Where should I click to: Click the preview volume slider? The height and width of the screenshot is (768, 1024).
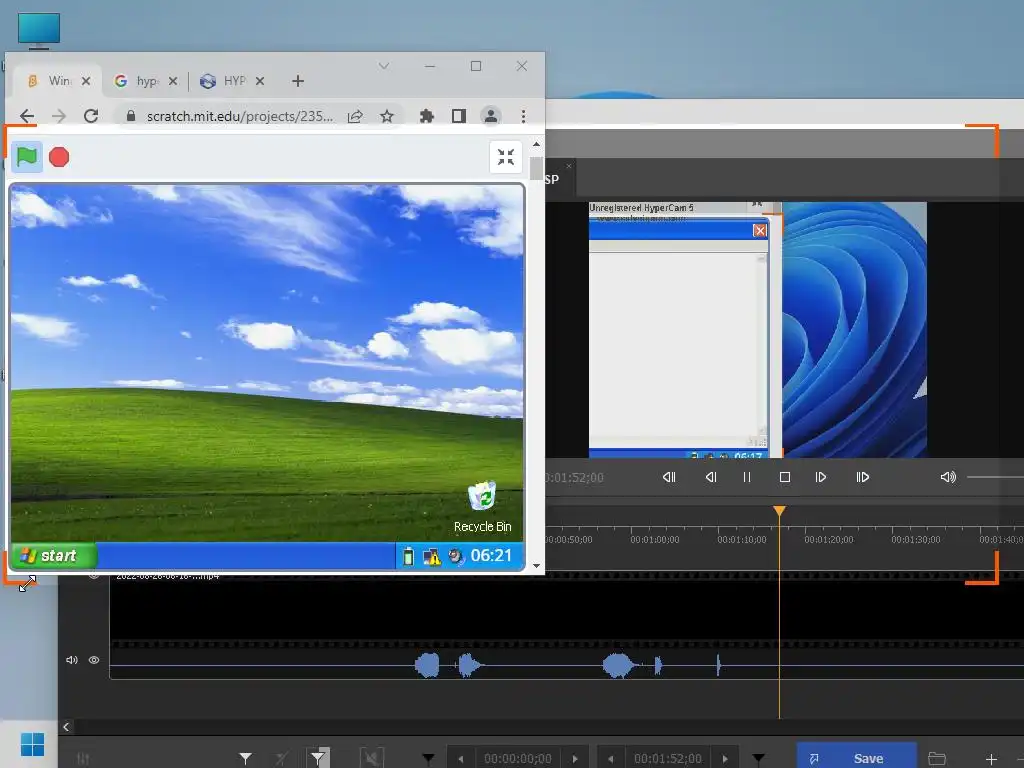[x=995, y=477]
